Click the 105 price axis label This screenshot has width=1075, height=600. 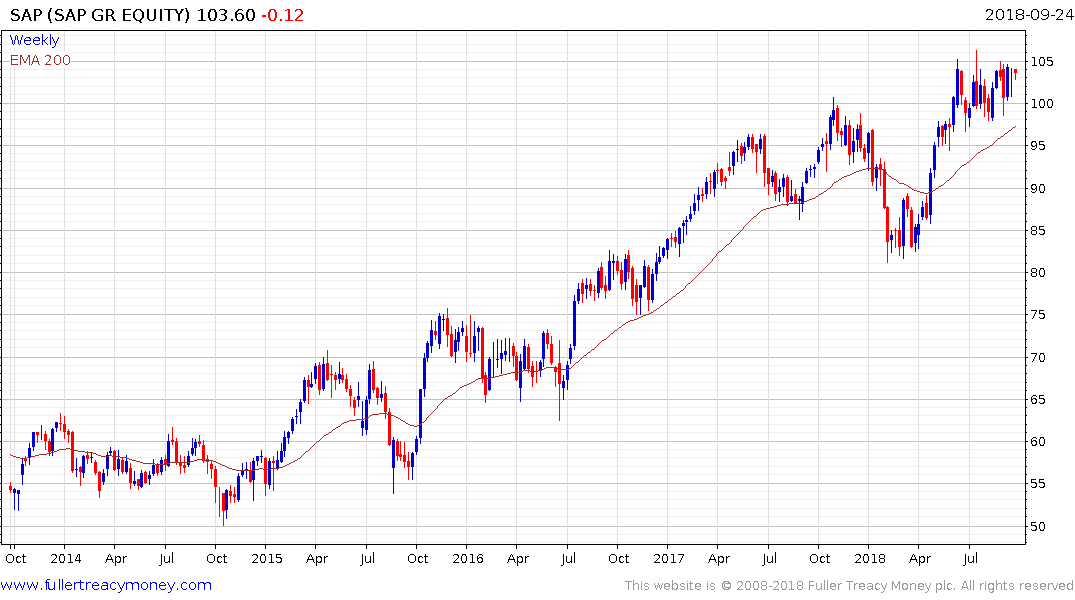click(x=1042, y=62)
